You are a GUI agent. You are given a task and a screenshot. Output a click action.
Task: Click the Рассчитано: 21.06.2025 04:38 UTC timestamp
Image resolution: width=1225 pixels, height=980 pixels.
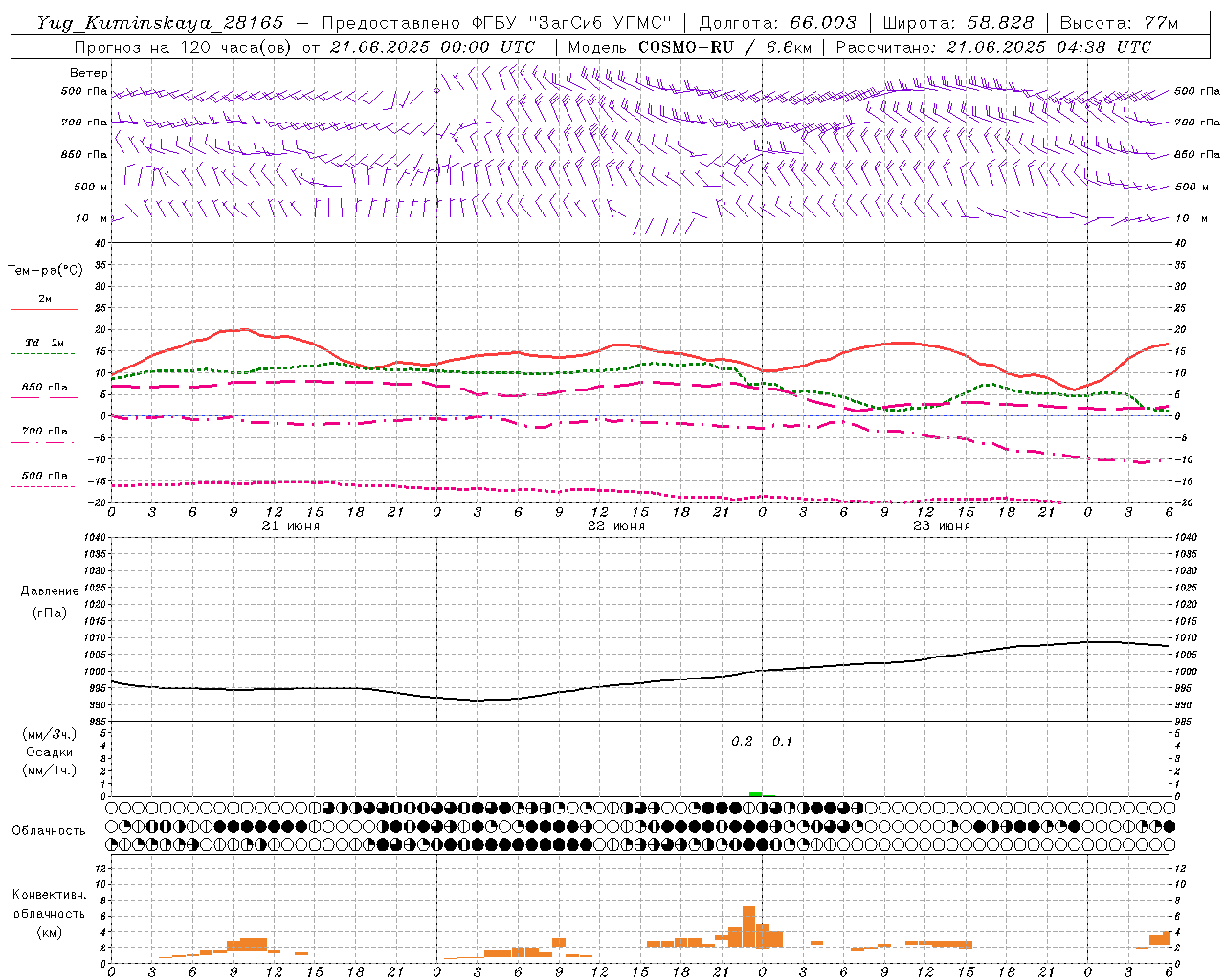pyautogui.click(x=993, y=47)
